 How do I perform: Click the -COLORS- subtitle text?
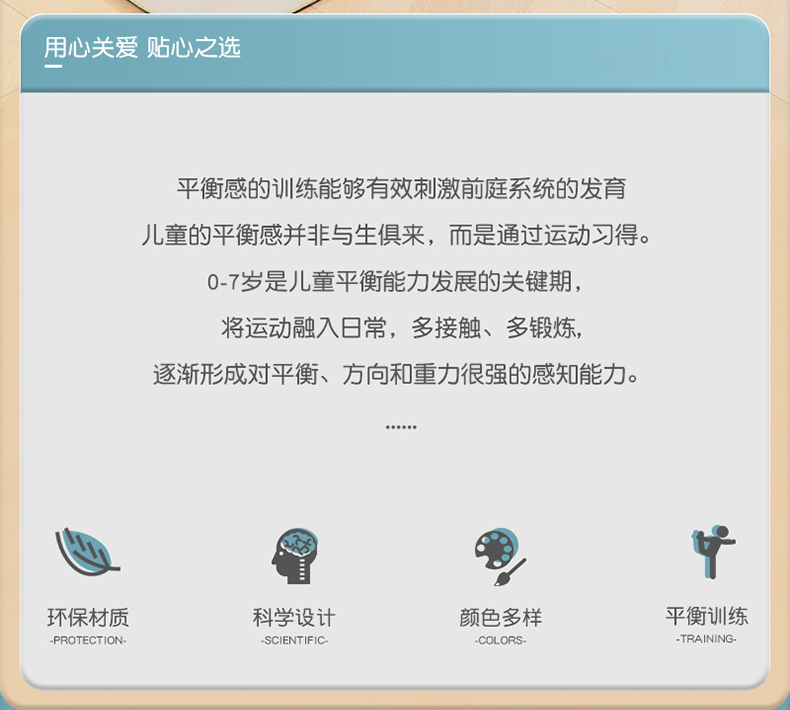500,640
